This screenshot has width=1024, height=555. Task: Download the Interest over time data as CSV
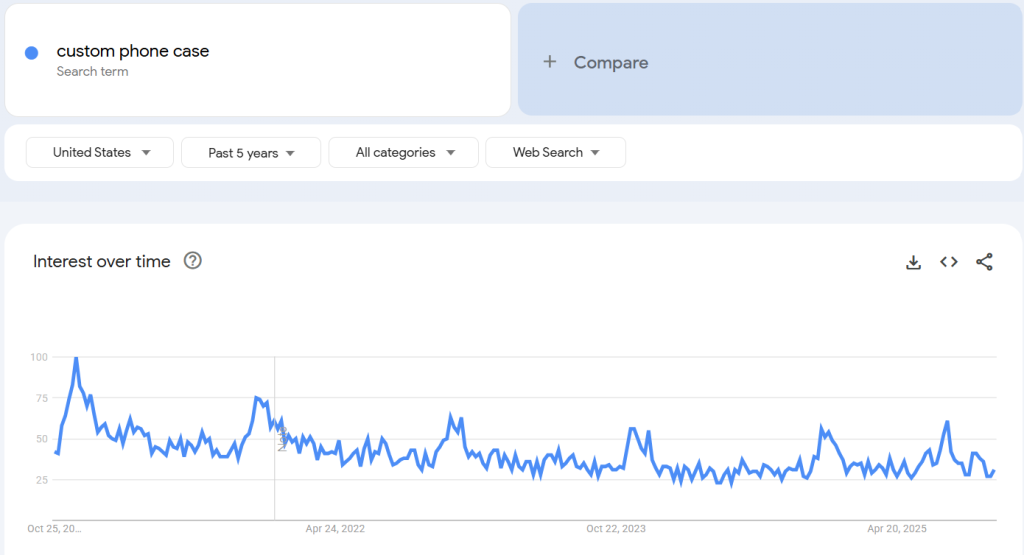pyautogui.click(x=913, y=262)
